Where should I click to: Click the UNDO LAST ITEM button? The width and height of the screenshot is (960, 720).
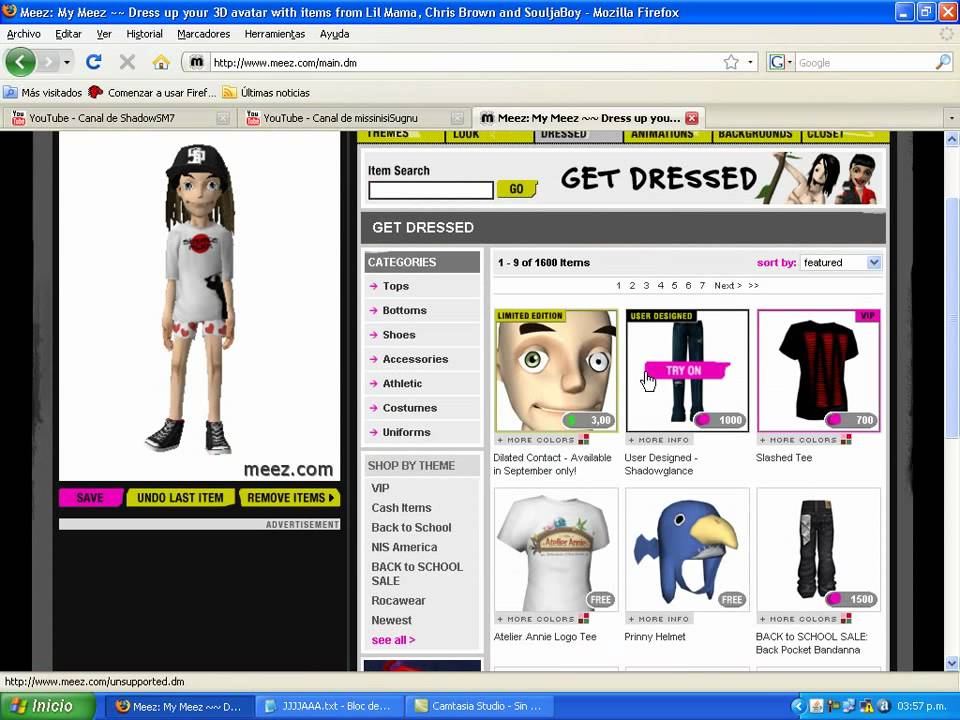181,498
